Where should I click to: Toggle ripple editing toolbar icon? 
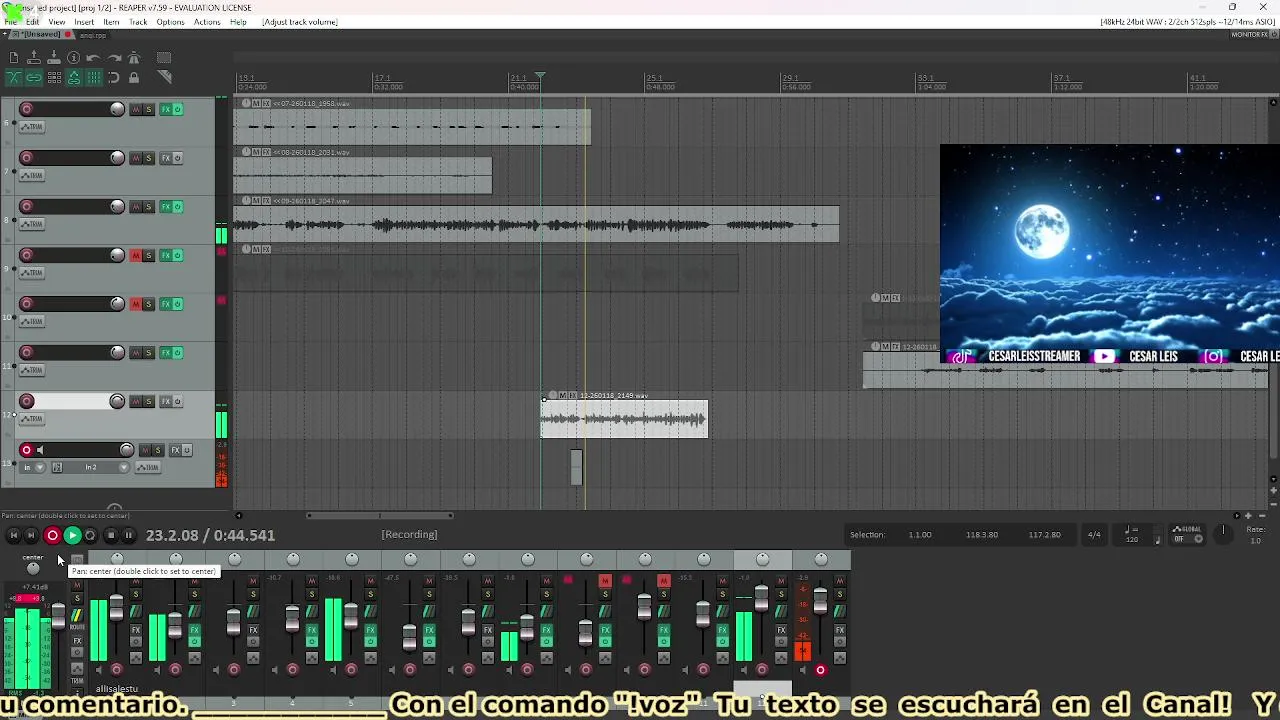tap(54, 77)
